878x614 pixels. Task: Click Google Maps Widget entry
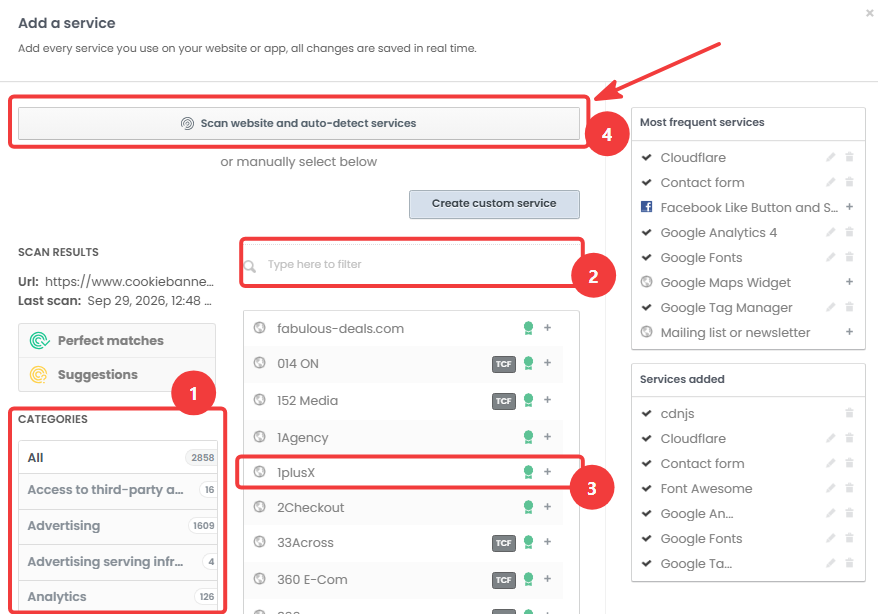(x=725, y=283)
